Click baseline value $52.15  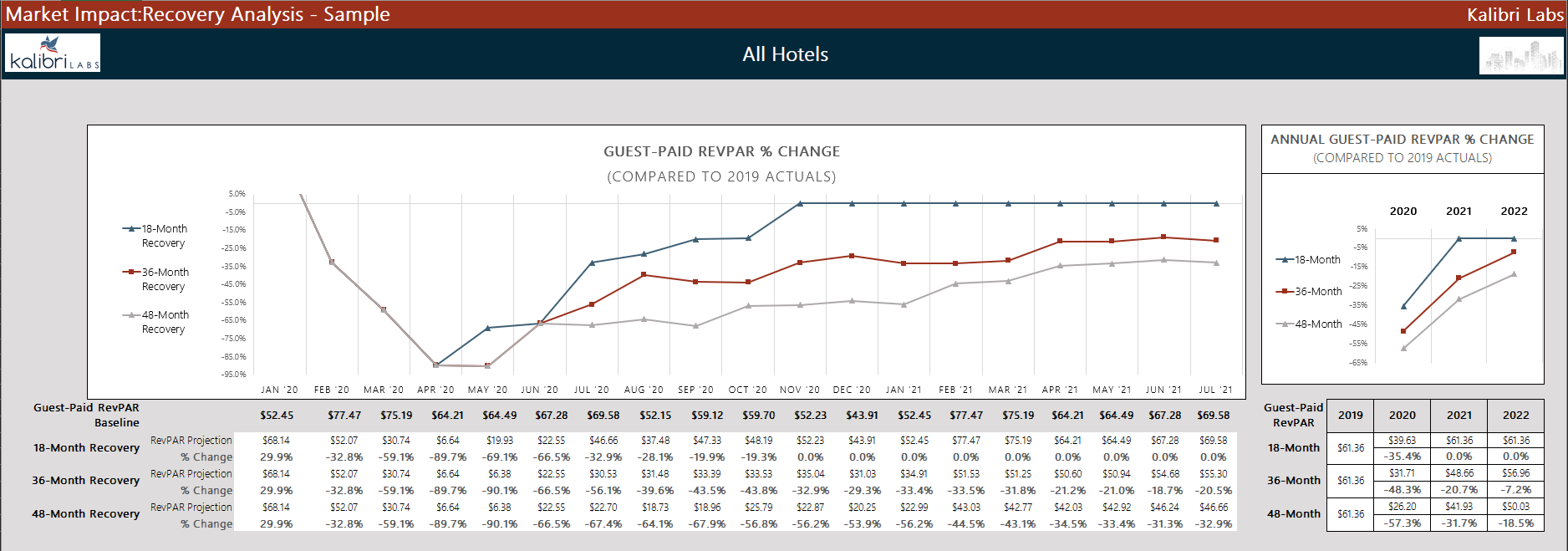point(655,415)
